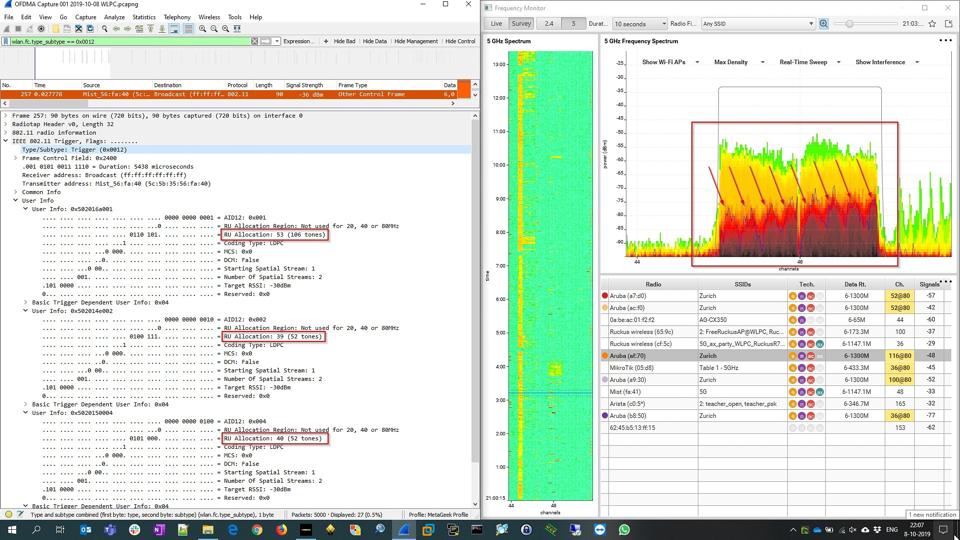
Task: Click the purple color dot for Aruba (b8:50)
Action: tap(605, 416)
